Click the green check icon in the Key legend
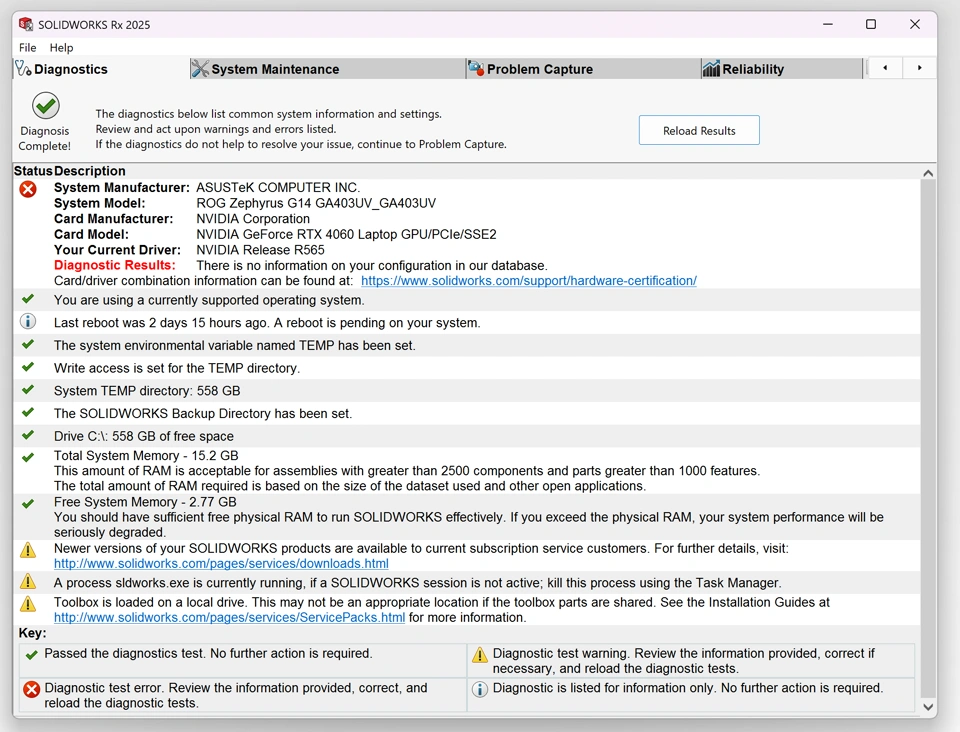The image size is (960, 732). coord(32,655)
